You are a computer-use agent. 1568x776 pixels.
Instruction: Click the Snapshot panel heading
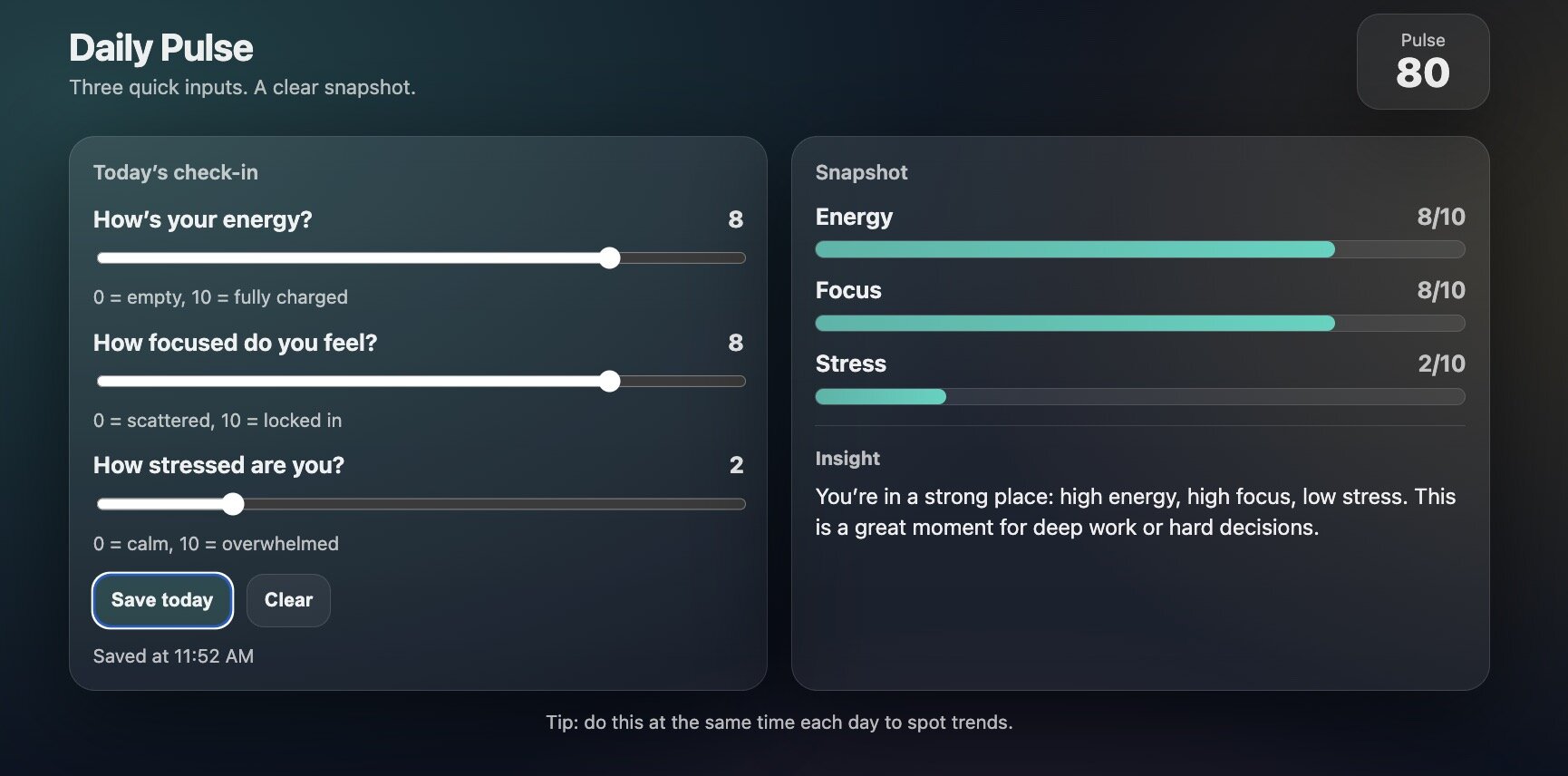861,172
